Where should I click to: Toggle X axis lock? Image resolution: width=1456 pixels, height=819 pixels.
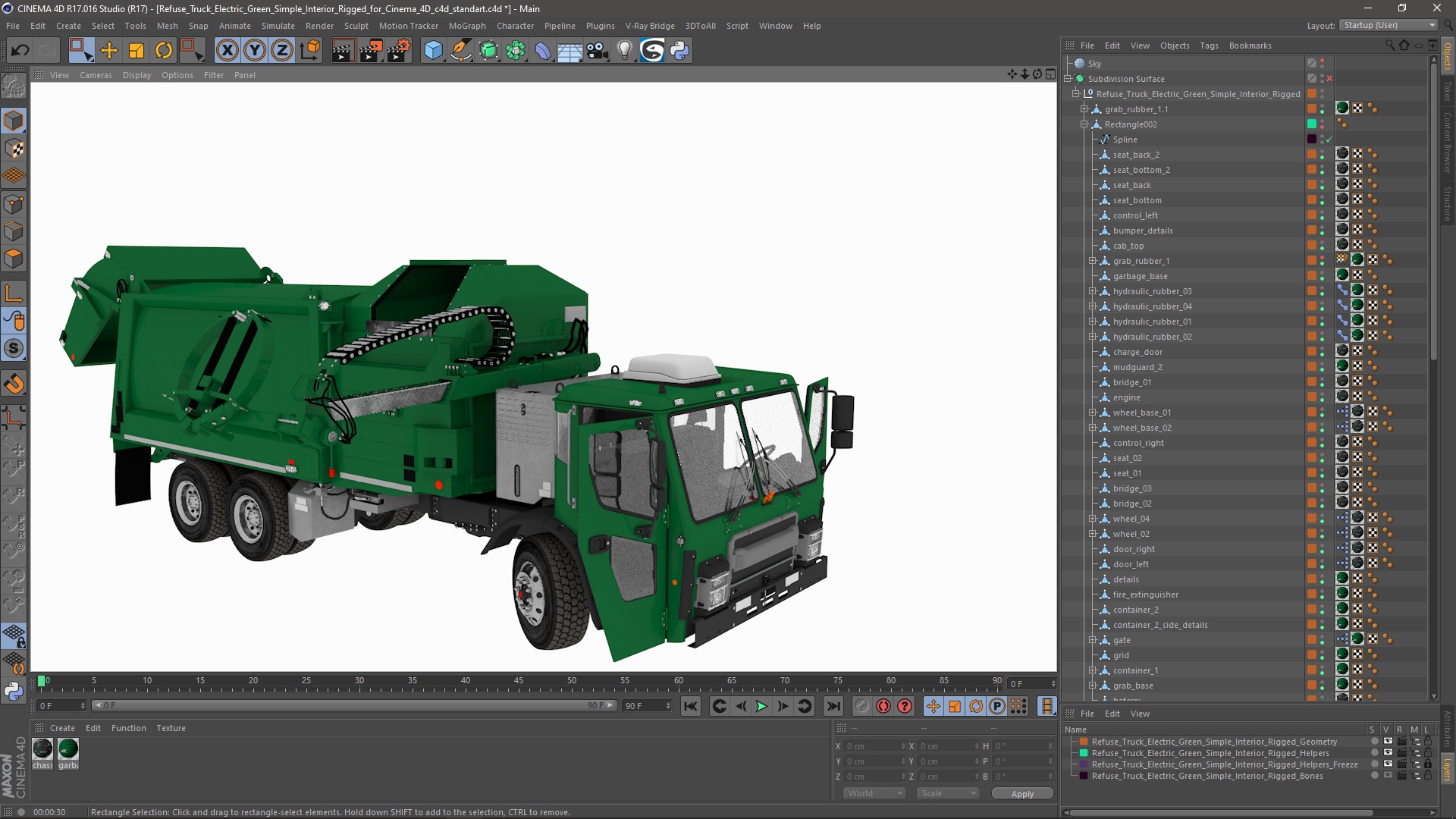pos(227,51)
